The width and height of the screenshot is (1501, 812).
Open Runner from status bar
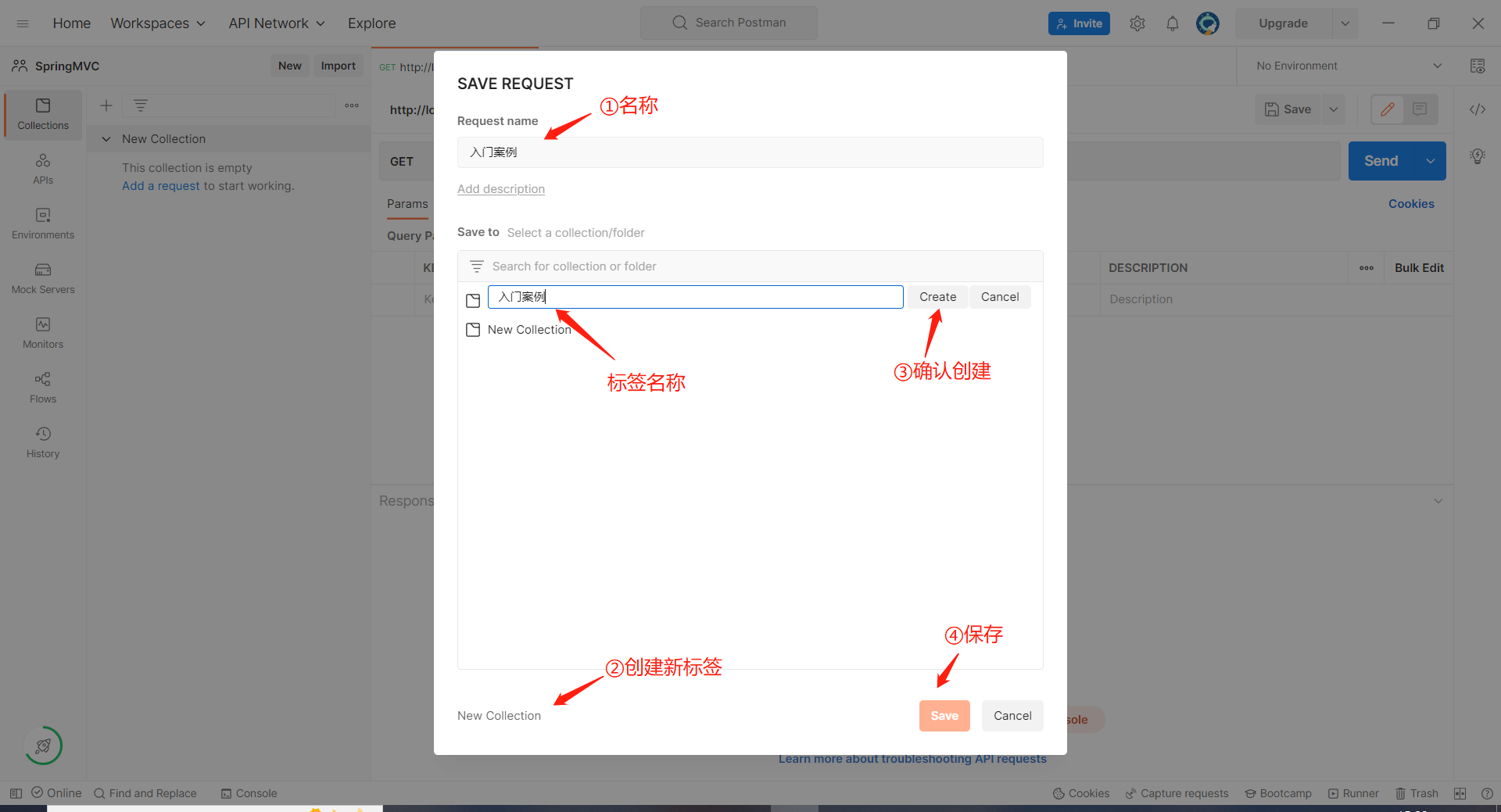coord(1353,793)
